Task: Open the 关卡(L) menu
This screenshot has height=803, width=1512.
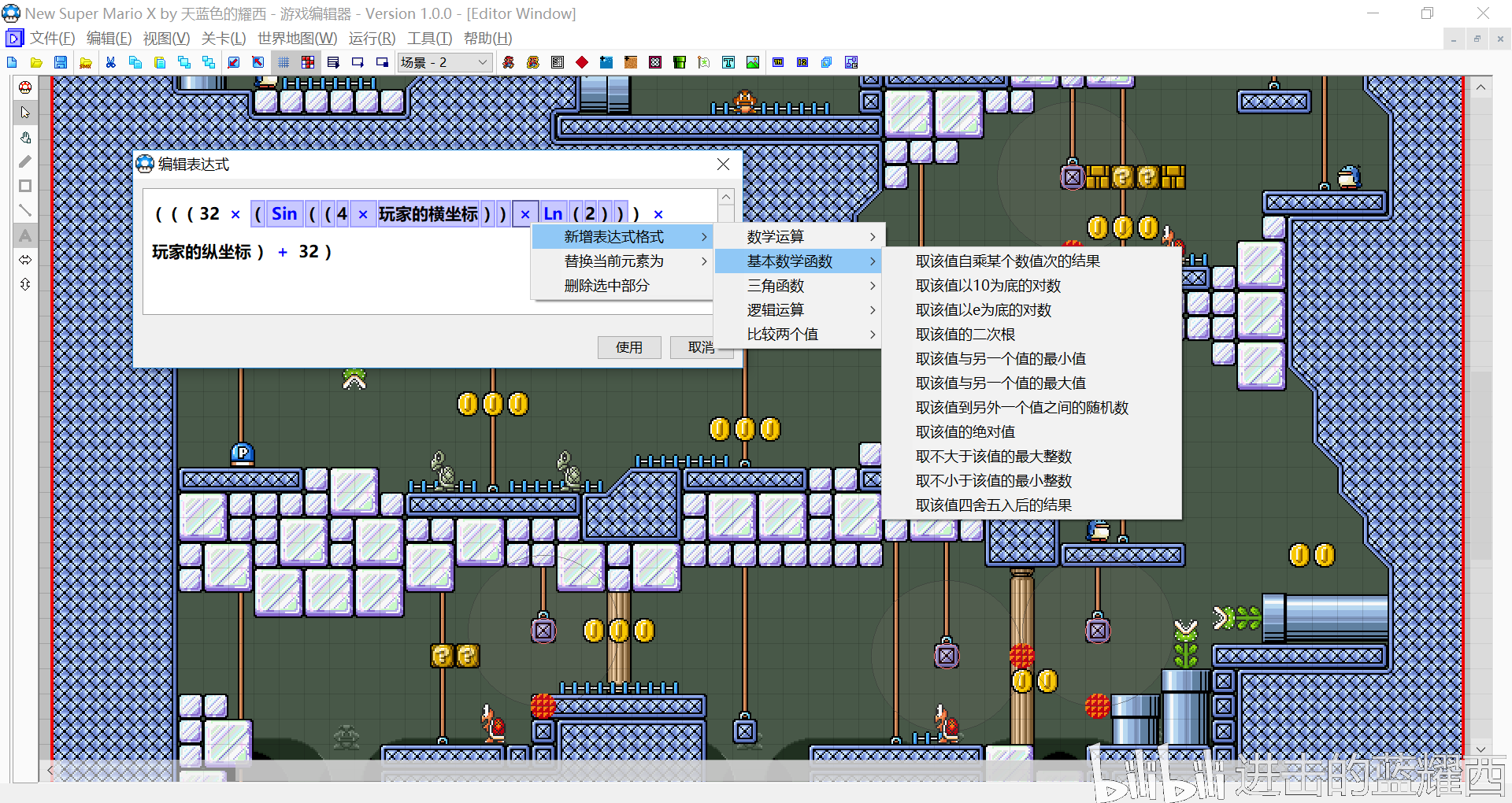Action: [224, 39]
